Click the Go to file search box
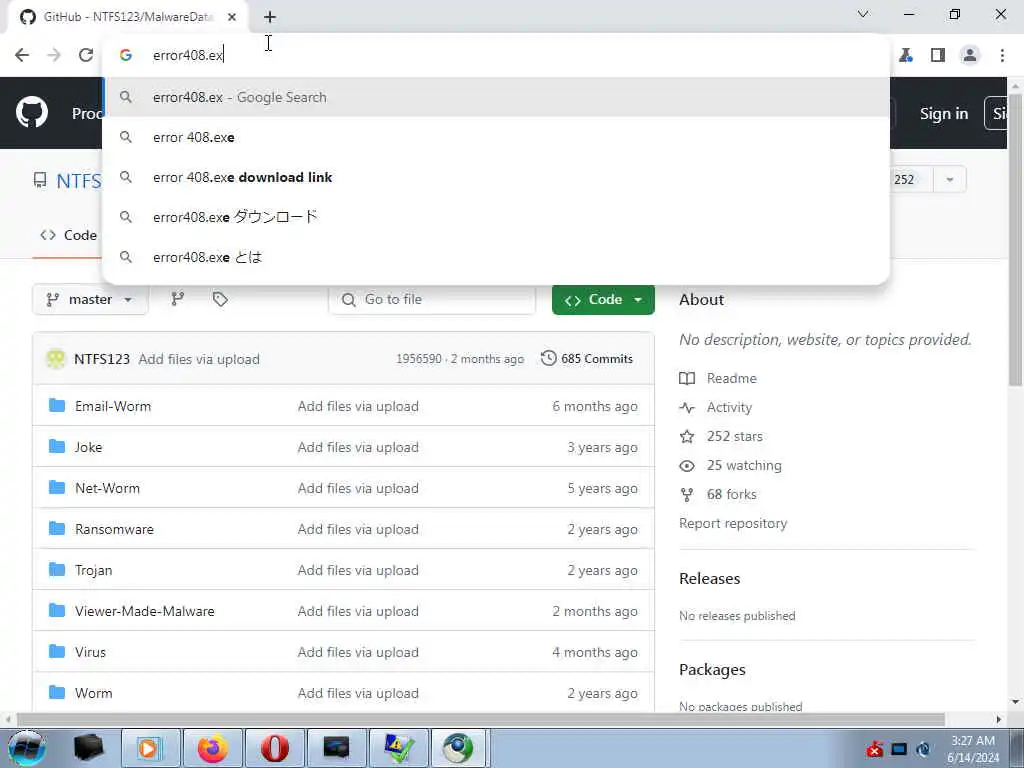The width and height of the screenshot is (1024, 768). point(432,299)
